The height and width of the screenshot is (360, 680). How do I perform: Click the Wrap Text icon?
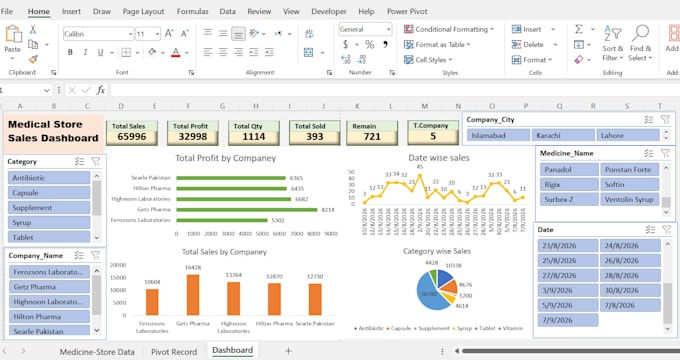point(309,33)
